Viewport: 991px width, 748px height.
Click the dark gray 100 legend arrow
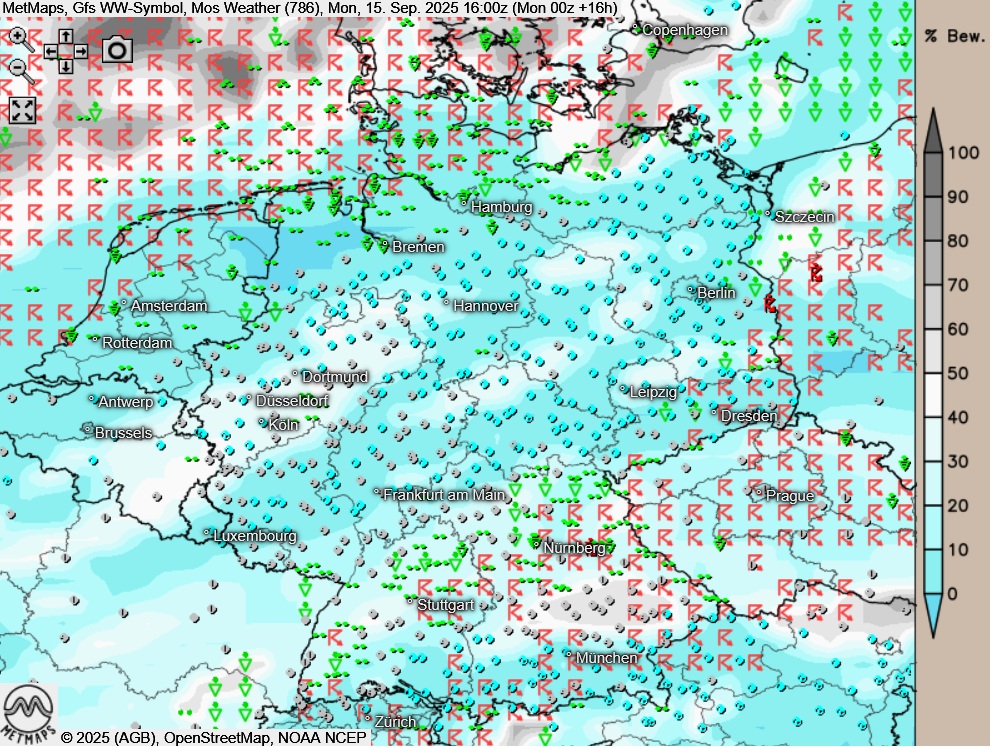click(x=932, y=130)
